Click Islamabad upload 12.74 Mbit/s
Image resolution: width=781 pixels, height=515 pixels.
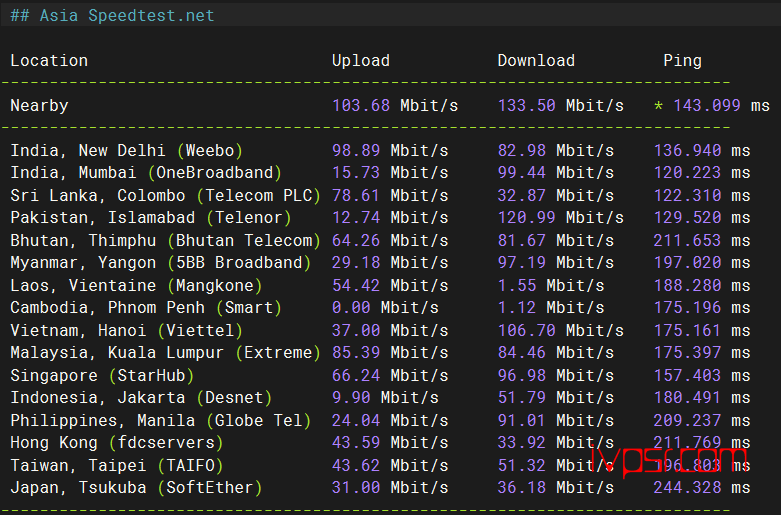tap(390, 218)
